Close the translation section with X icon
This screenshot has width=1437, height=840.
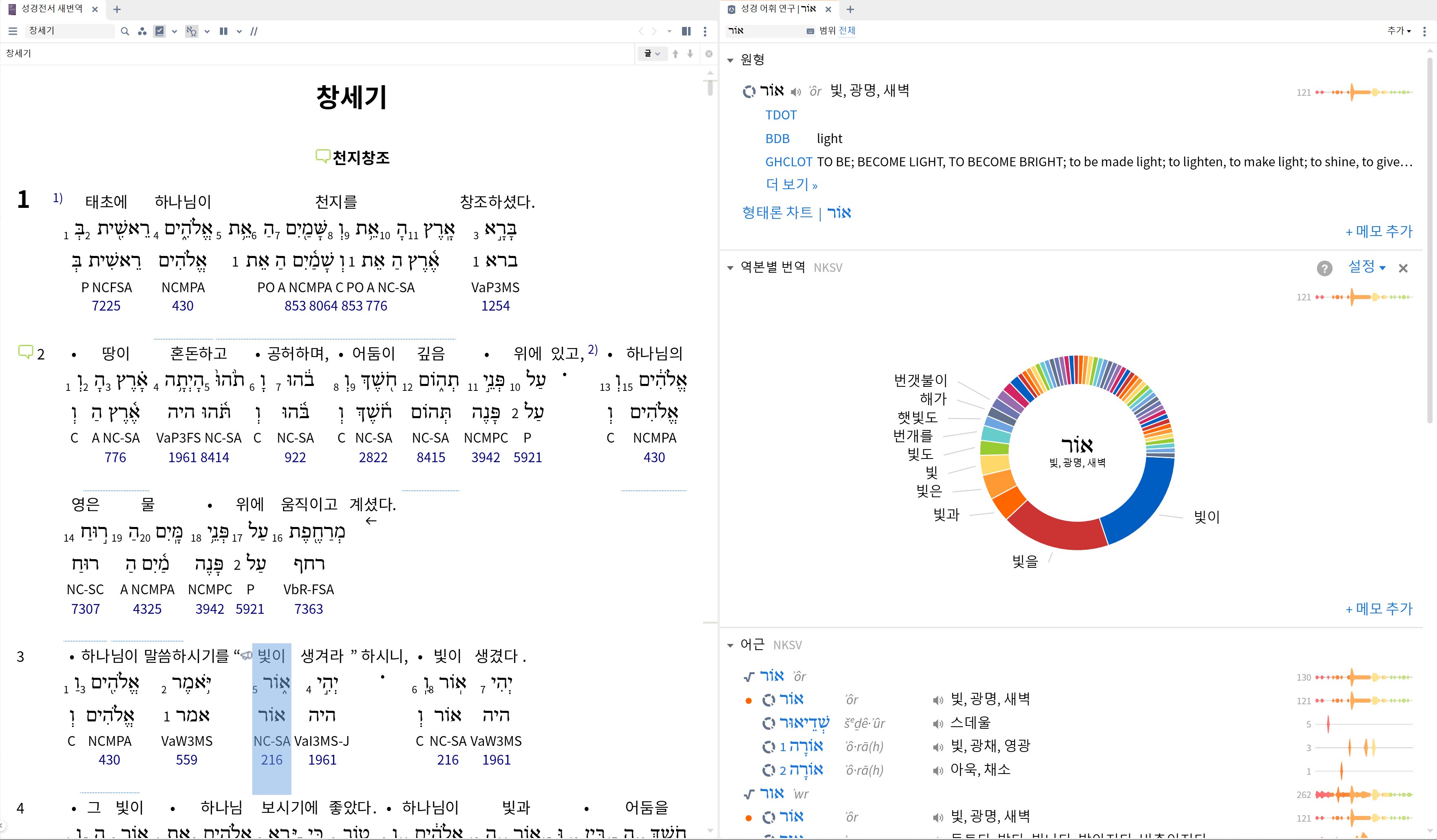click(1403, 268)
